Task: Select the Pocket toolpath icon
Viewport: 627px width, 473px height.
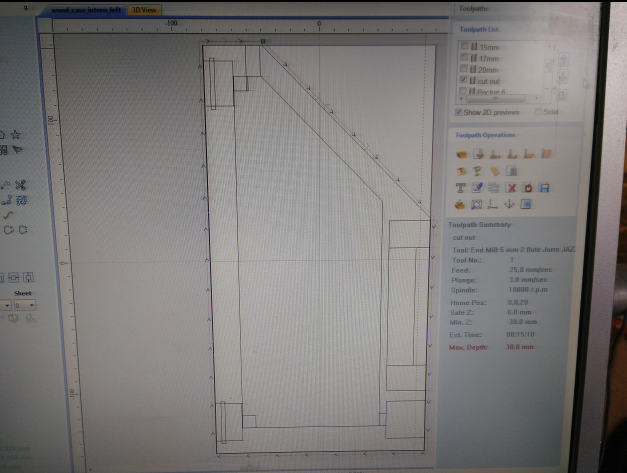Action: pyautogui.click(x=512, y=154)
